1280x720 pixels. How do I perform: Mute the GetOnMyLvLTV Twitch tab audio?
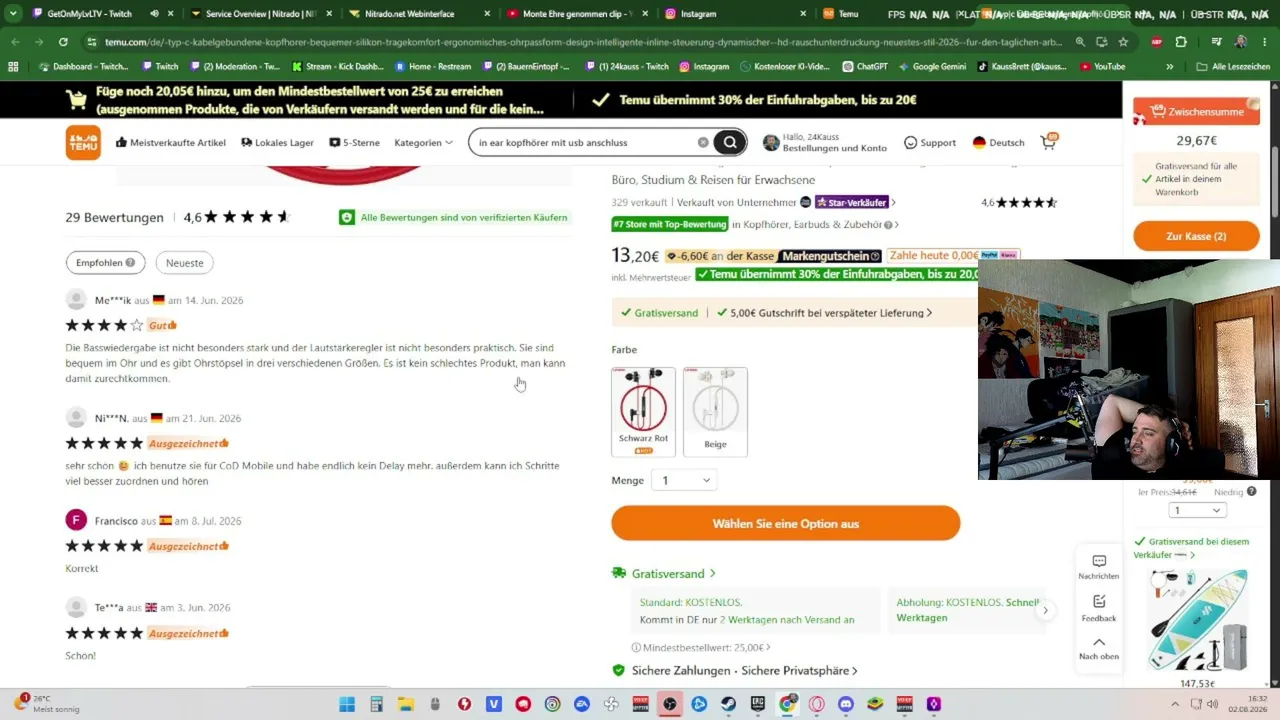coord(154,14)
